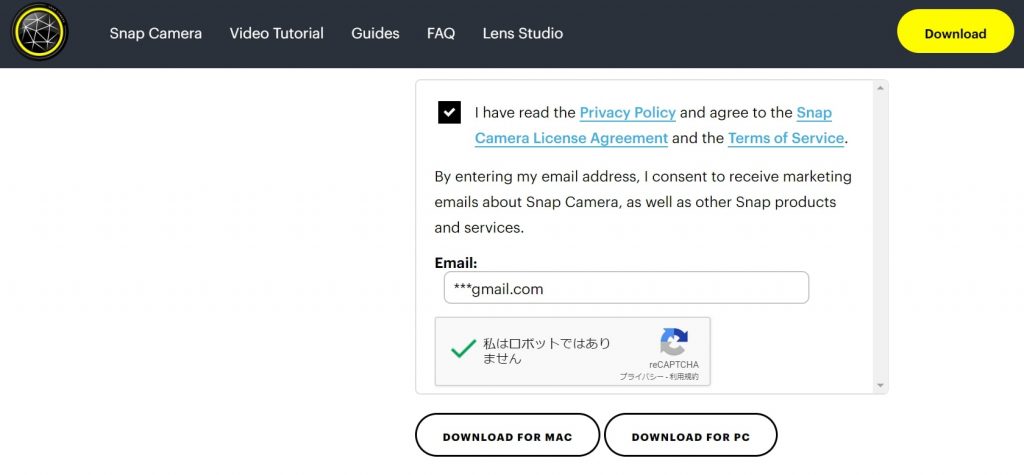Click the marketing emails consent paragraph
The width and height of the screenshot is (1024, 475).
pyautogui.click(x=643, y=202)
